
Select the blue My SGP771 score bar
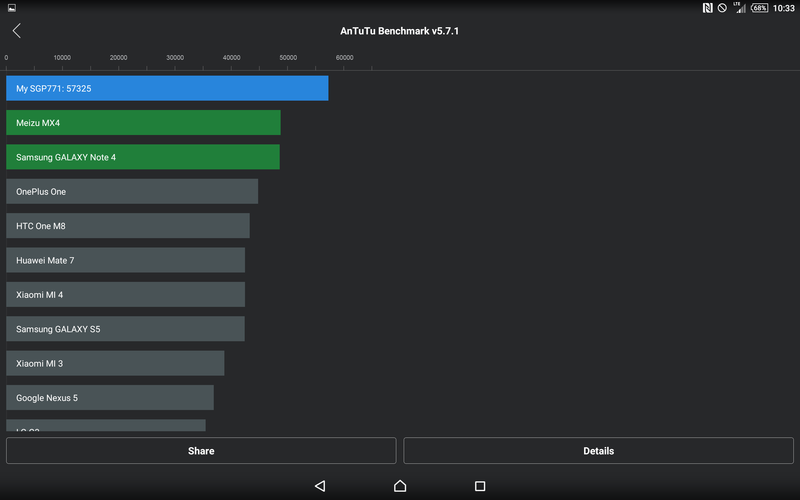pos(167,88)
